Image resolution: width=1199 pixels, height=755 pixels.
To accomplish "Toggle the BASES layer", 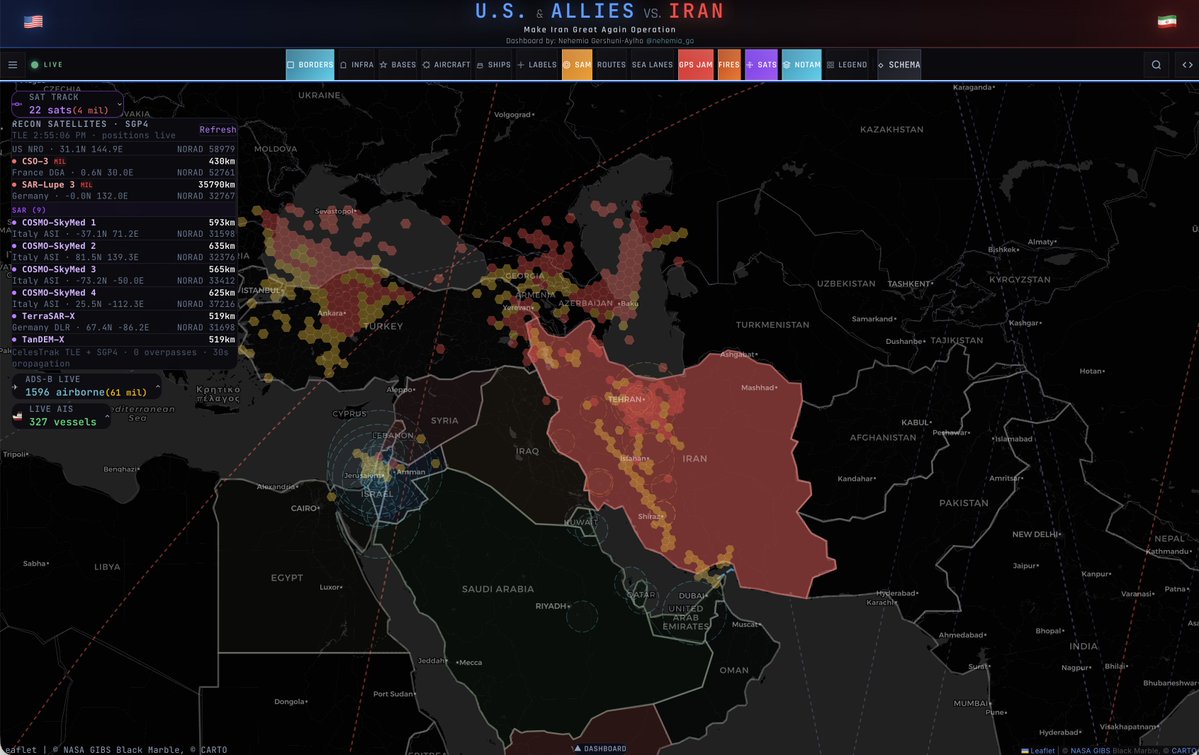I will click(398, 65).
